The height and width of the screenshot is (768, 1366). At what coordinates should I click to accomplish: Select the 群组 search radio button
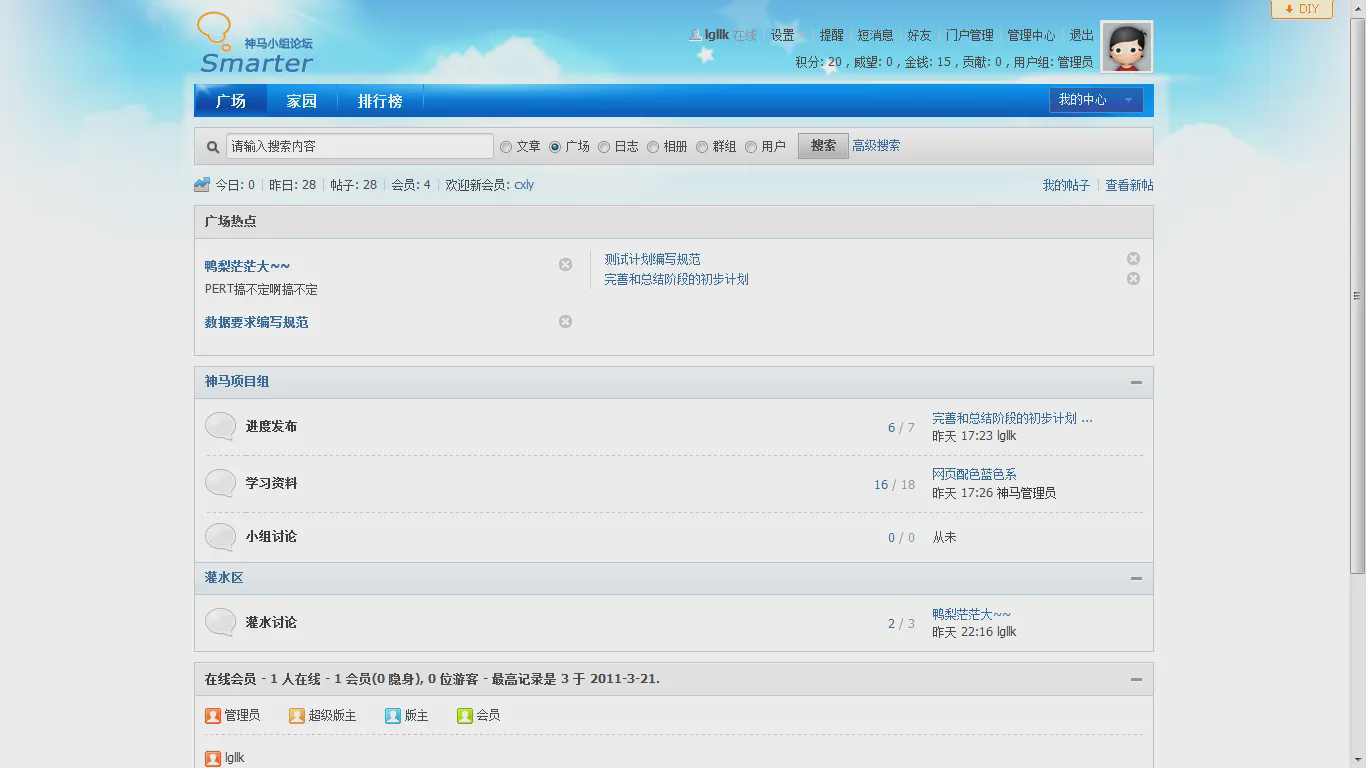click(702, 147)
